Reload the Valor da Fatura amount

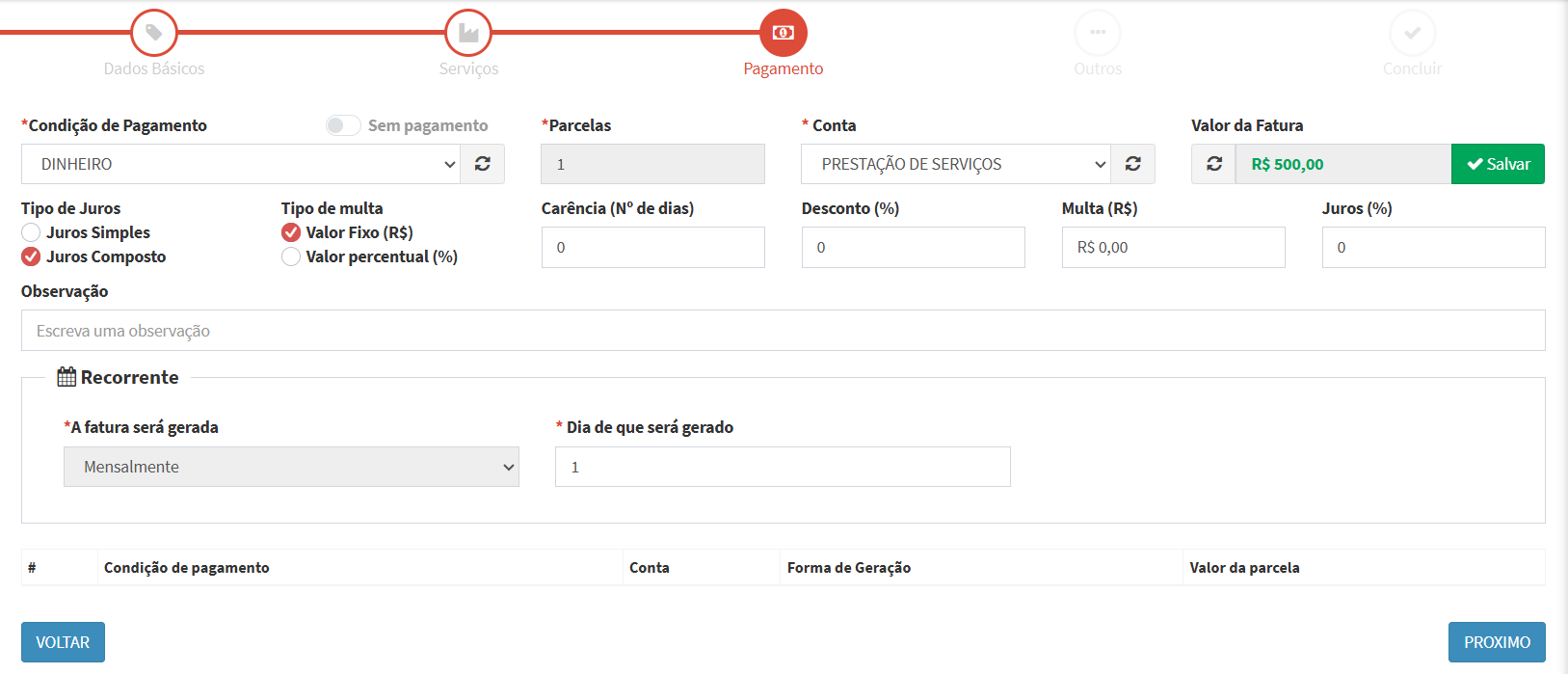coord(1214,164)
